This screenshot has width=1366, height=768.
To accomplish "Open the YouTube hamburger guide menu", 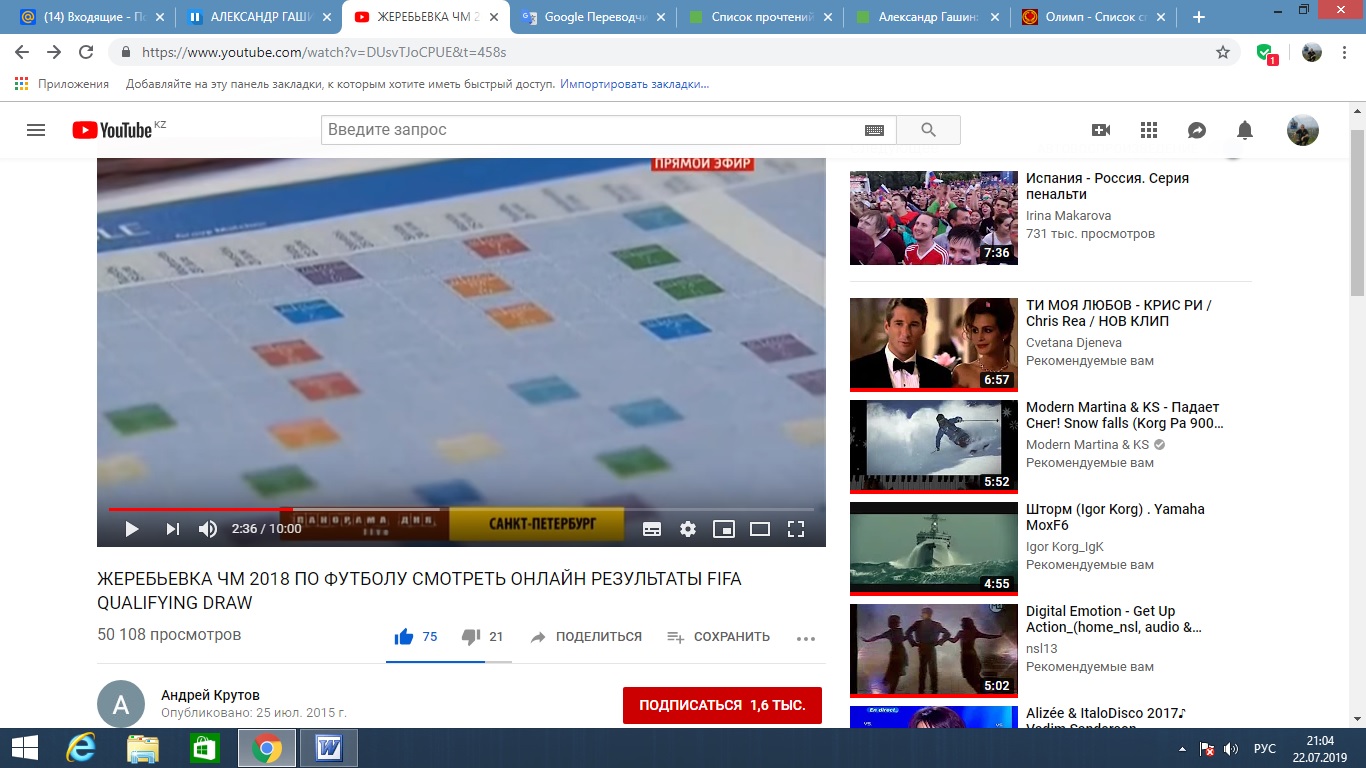I will (x=36, y=130).
